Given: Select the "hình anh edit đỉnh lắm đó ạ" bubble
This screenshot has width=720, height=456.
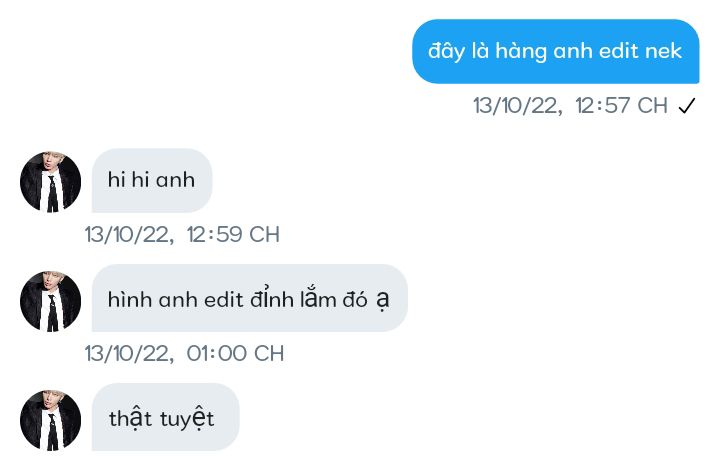Looking at the screenshot, I should pyautogui.click(x=250, y=298).
